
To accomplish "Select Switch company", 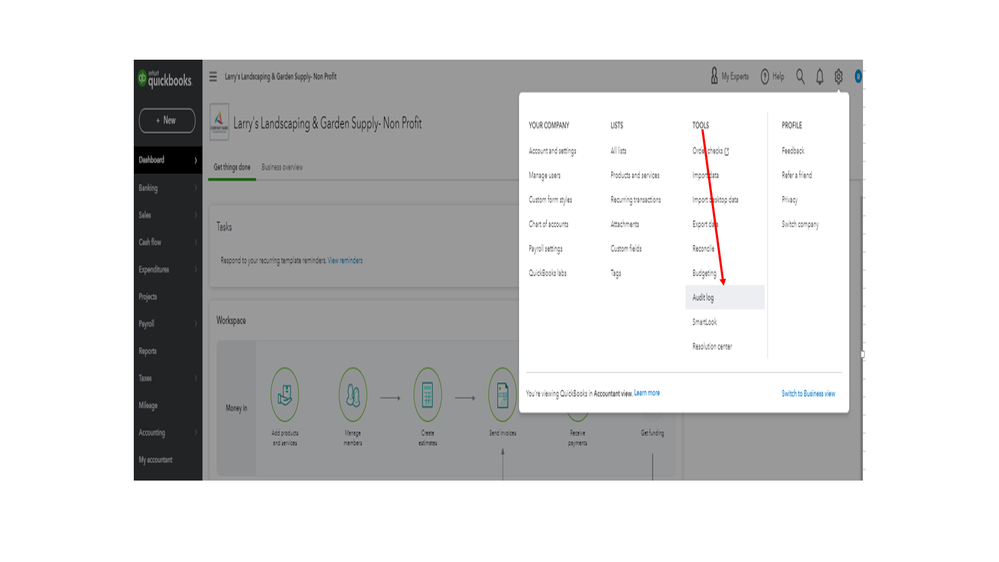I will [800, 224].
